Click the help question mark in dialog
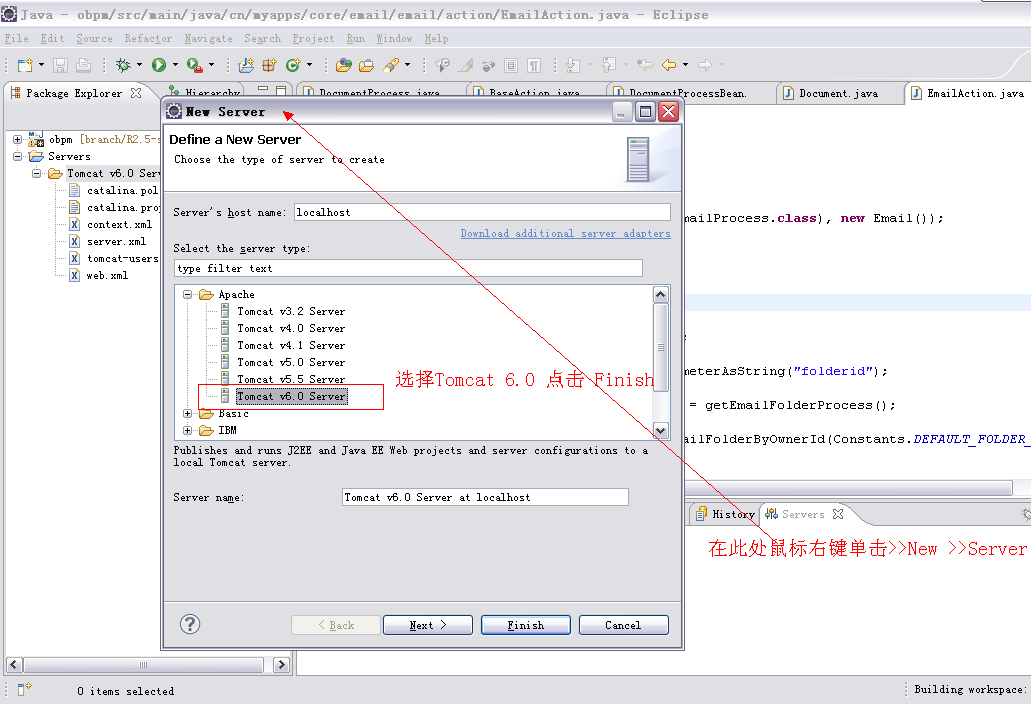1031x704 pixels. pos(190,624)
